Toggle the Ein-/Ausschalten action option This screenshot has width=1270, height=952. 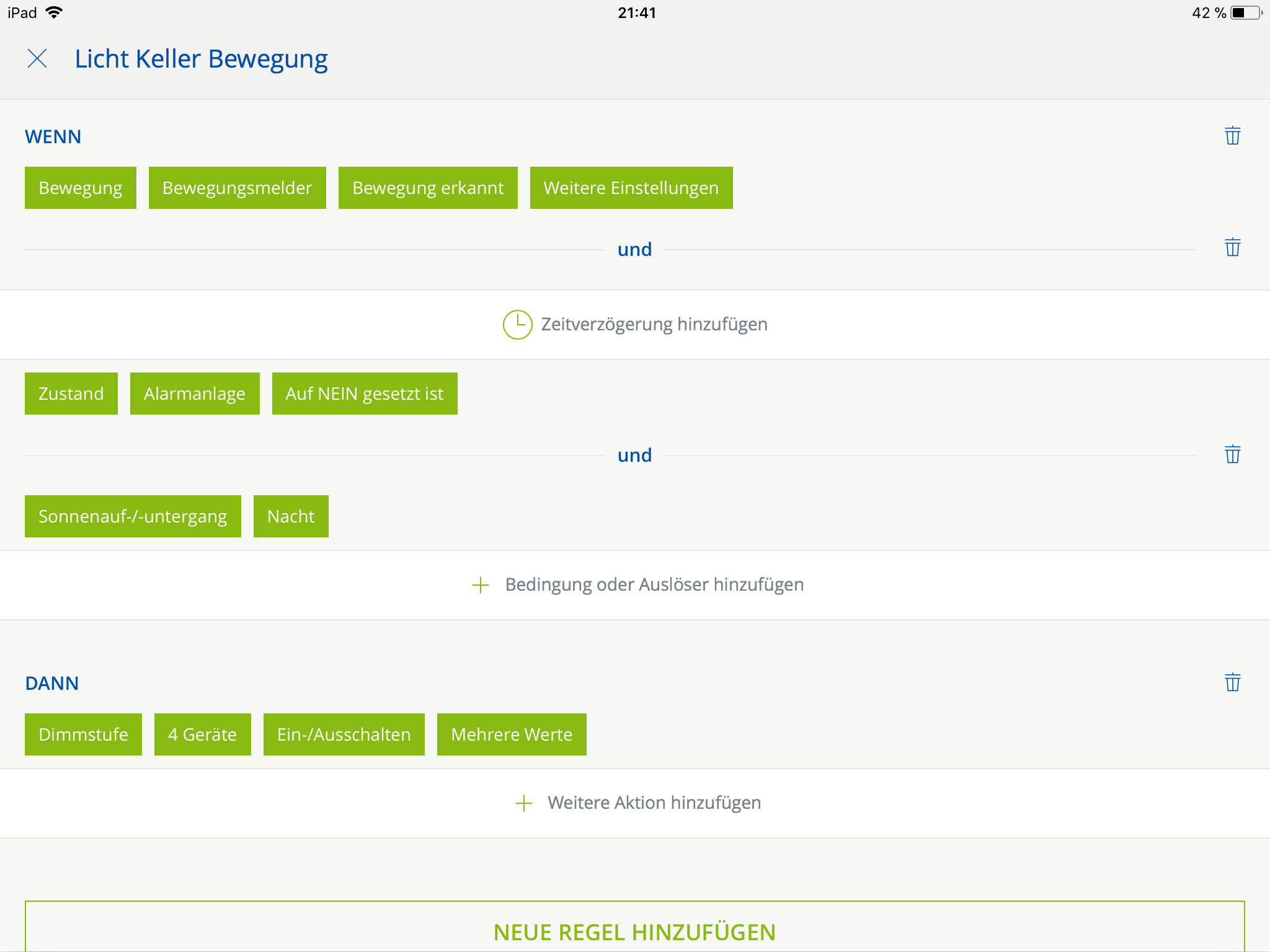click(344, 734)
